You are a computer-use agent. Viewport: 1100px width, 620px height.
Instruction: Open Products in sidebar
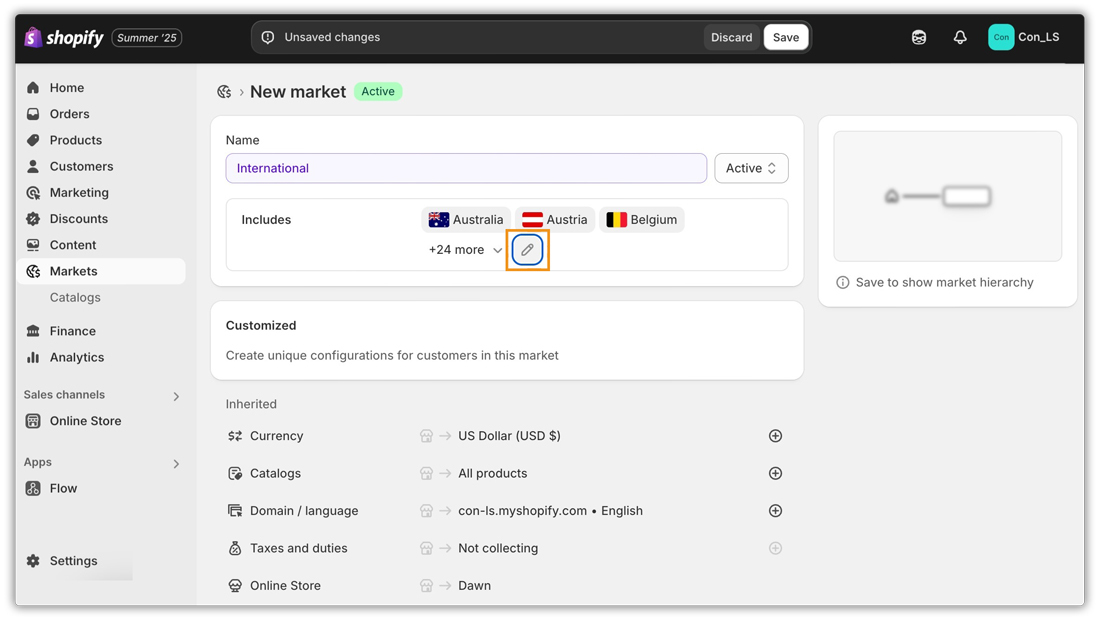tap(101, 140)
